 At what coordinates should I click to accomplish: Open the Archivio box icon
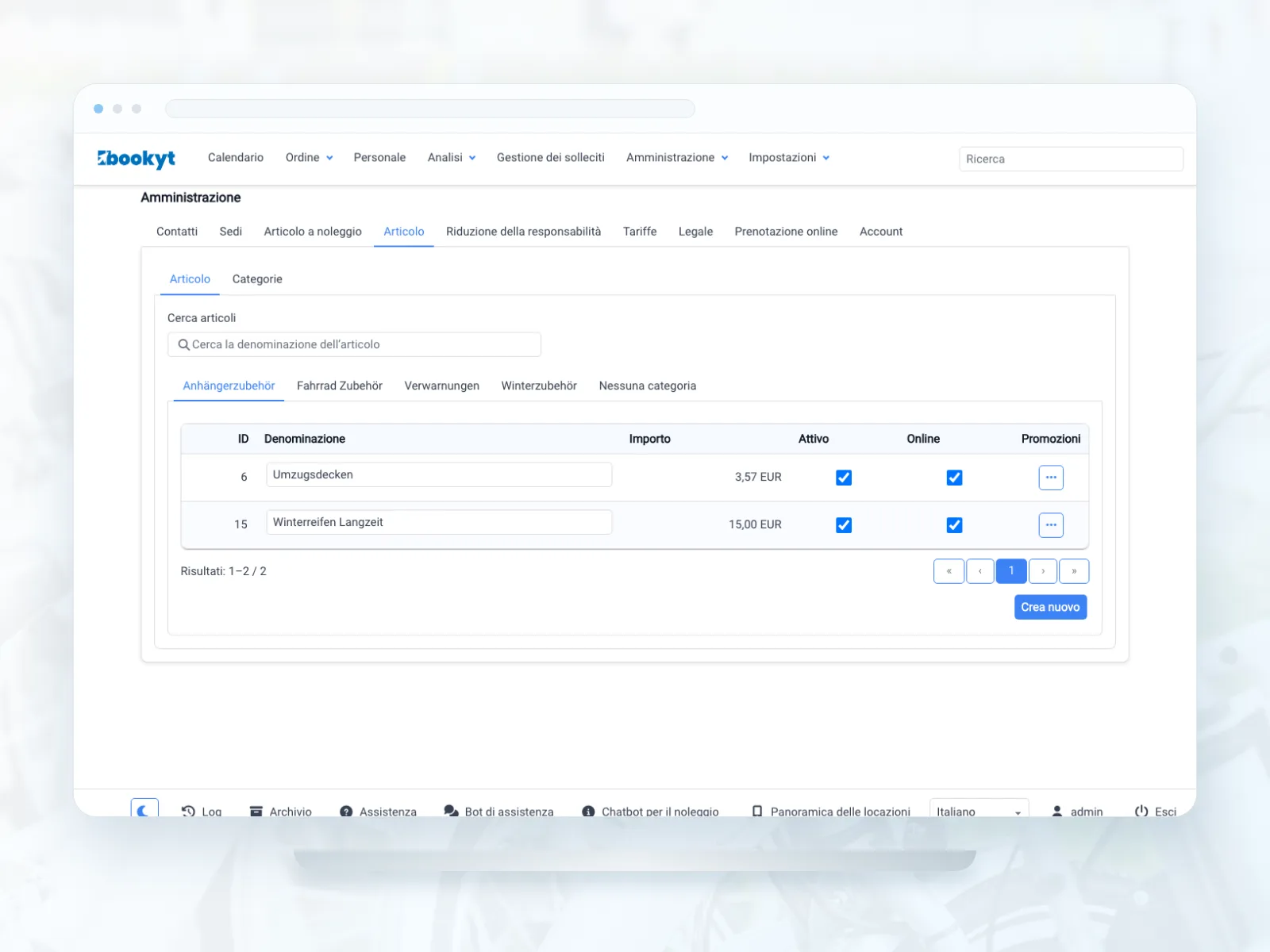pyautogui.click(x=256, y=811)
